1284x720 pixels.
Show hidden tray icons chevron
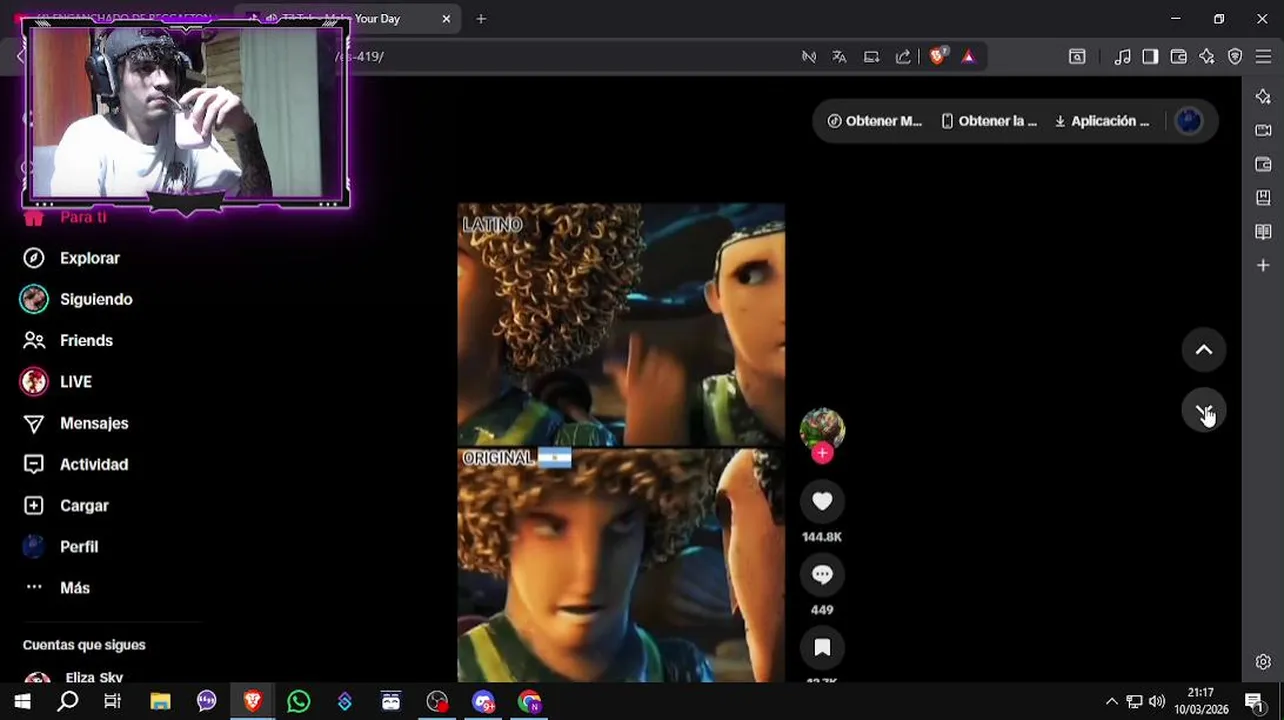click(x=1111, y=702)
